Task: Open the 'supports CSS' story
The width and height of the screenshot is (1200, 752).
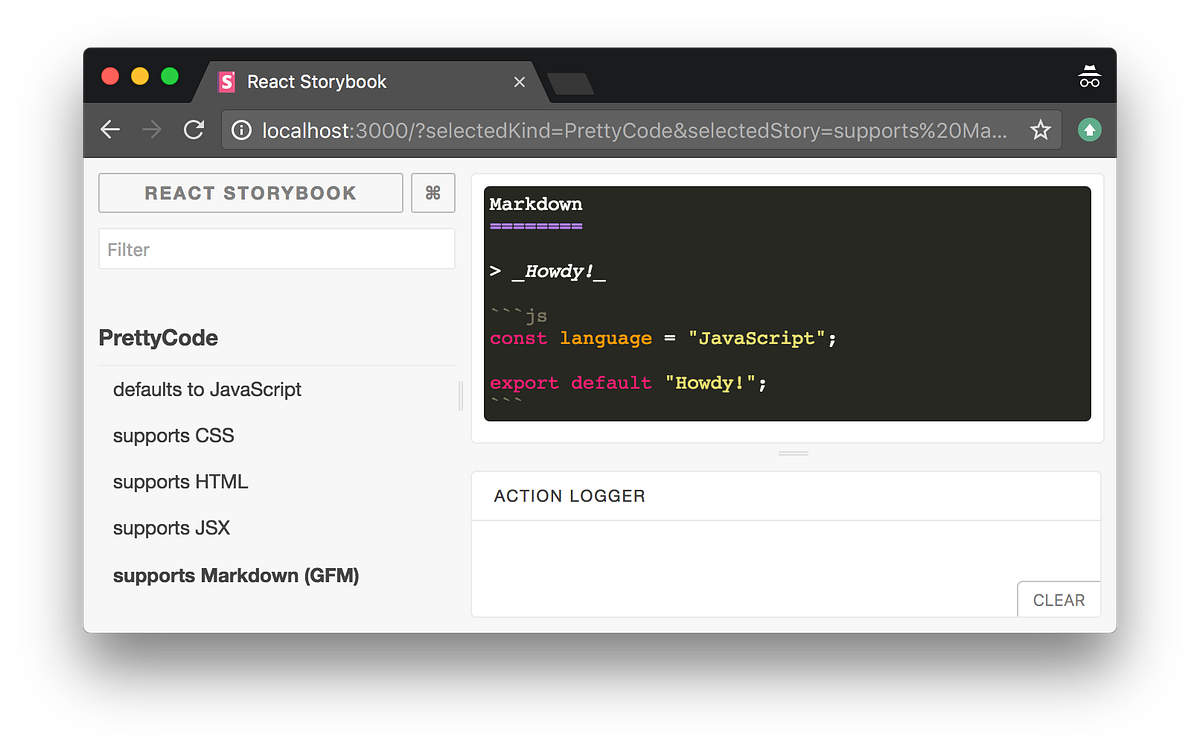Action: point(174,436)
